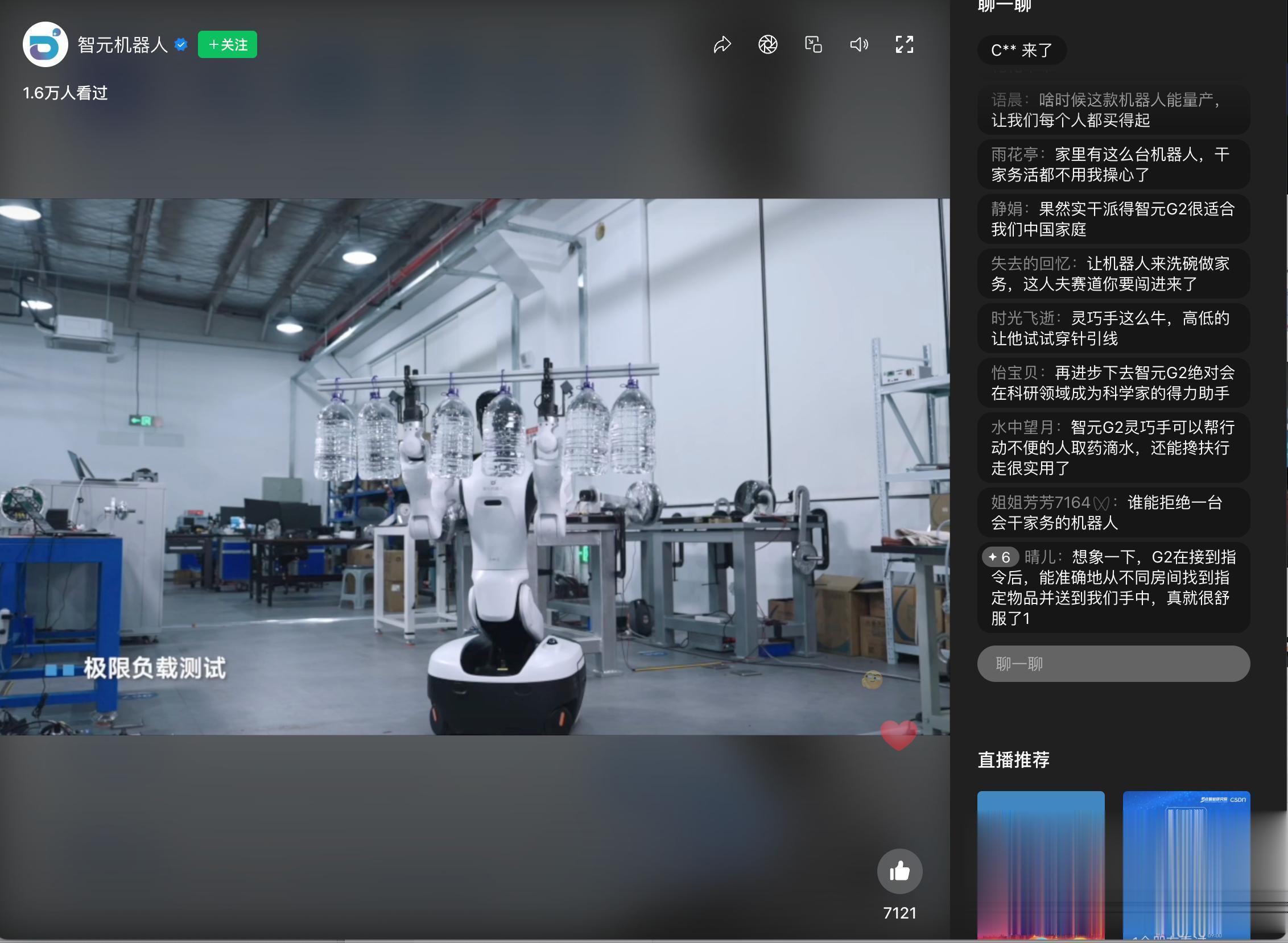Click the floating red heart icon
Viewport: 1288px width, 943px height.
tap(899, 735)
